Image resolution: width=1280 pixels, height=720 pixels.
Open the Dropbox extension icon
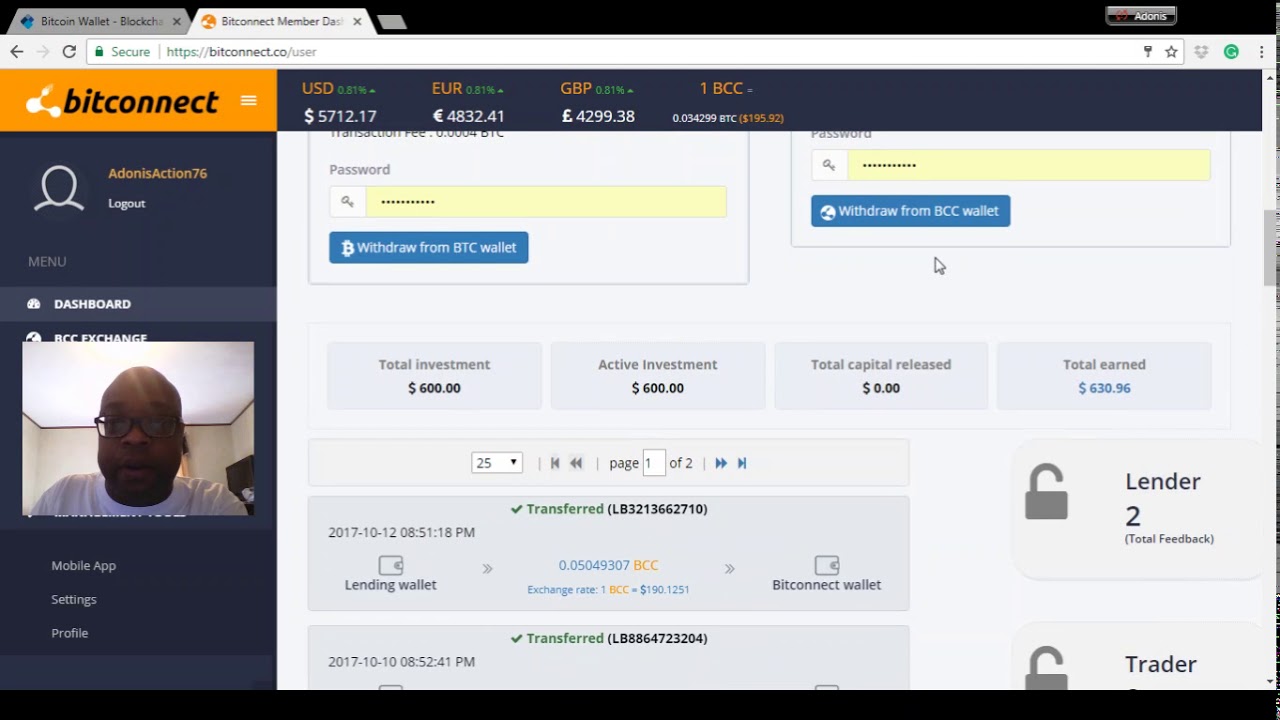coord(1202,52)
